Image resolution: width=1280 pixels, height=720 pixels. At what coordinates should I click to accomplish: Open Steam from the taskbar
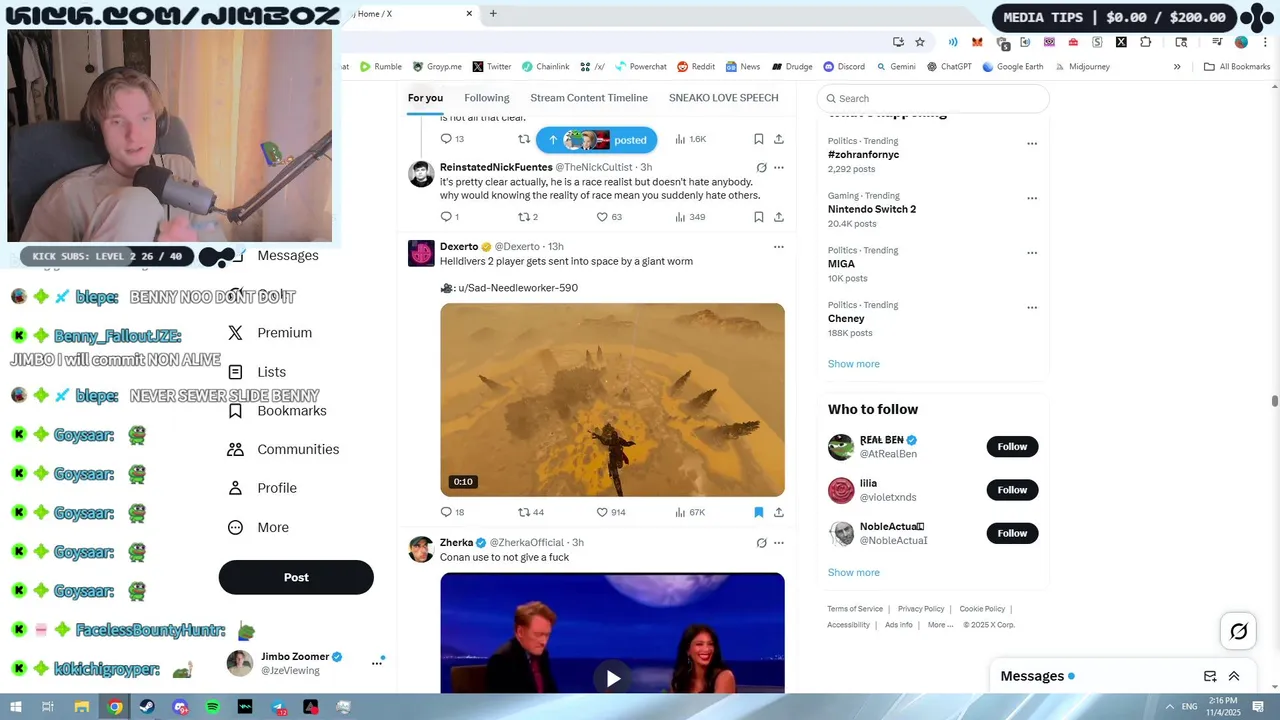pyautogui.click(x=147, y=707)
